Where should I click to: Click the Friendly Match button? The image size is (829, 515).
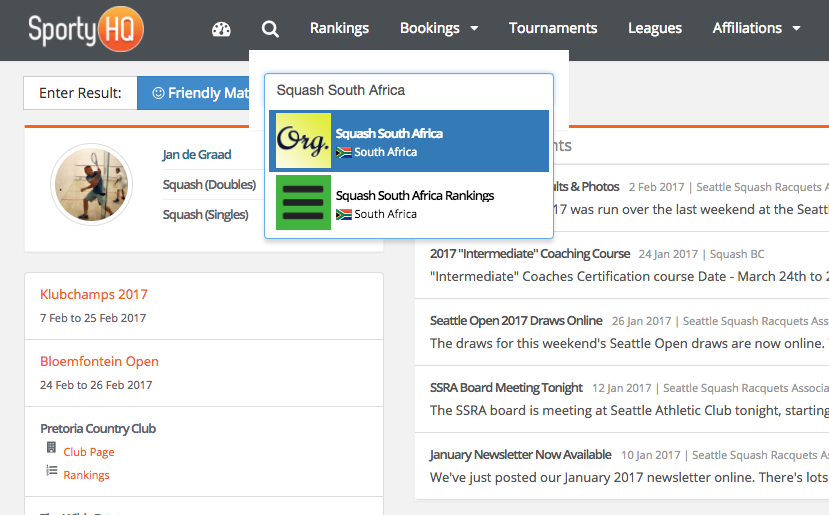tap(194, 93)
